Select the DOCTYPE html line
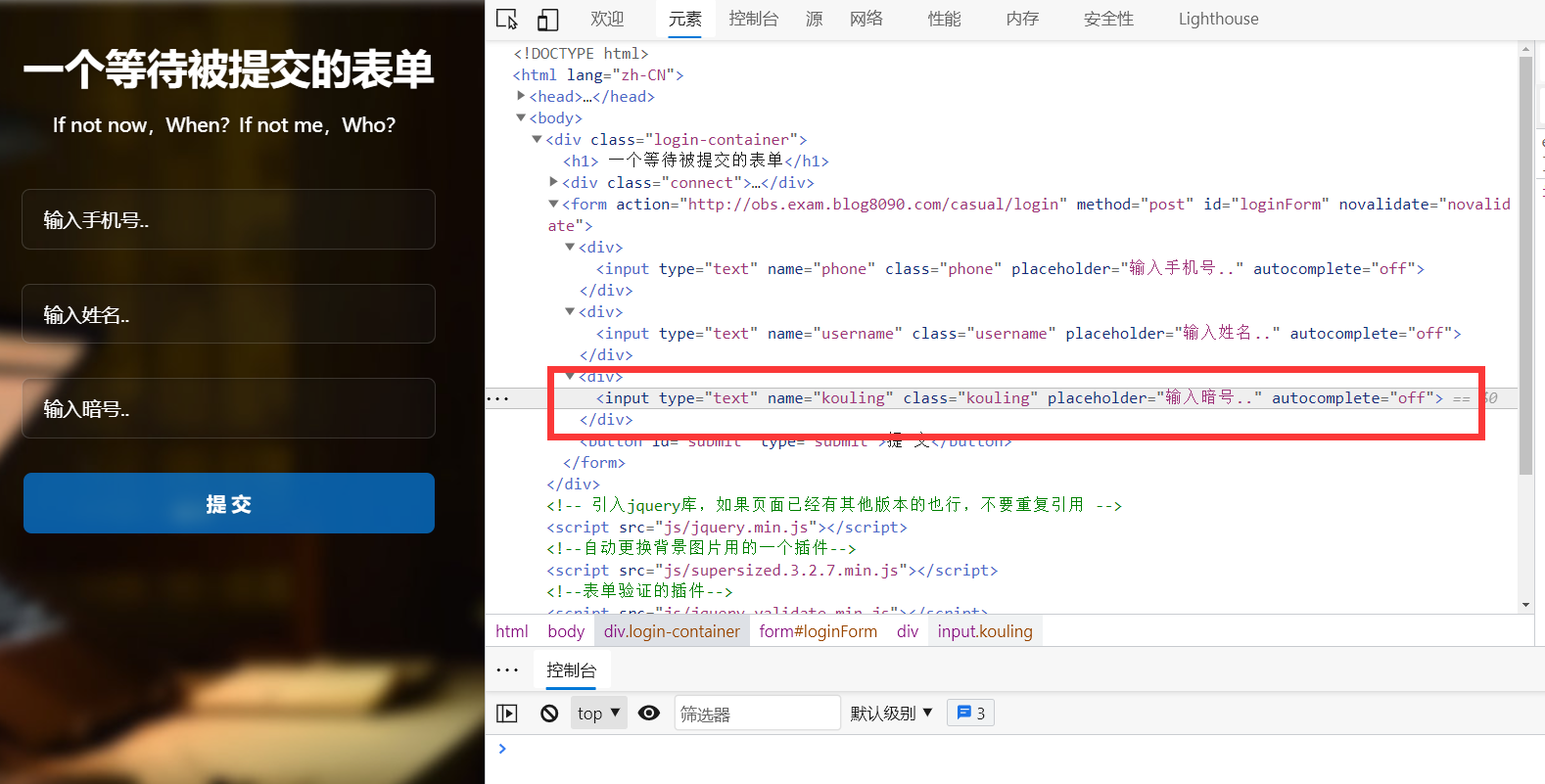The height and width of the screenshot is (784, 1545). coord(581,53)
